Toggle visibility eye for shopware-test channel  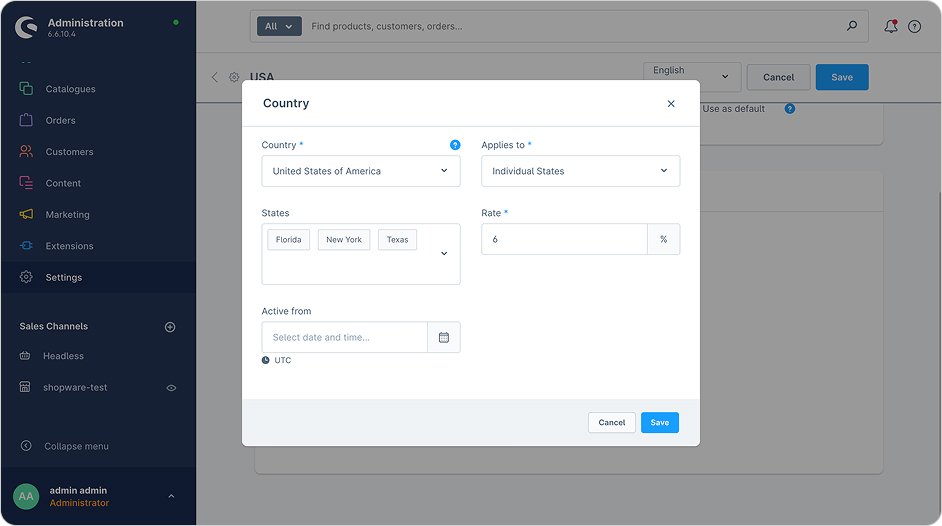(171, 388)
